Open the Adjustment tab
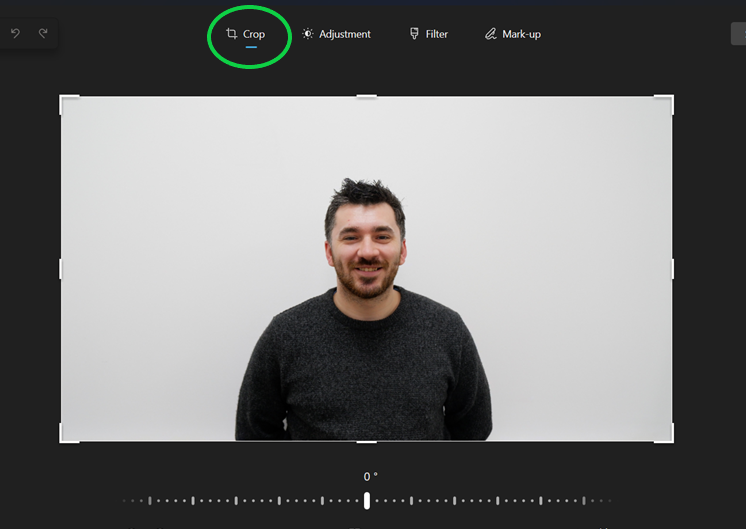 pyautogui.click(x=336, y=34)
